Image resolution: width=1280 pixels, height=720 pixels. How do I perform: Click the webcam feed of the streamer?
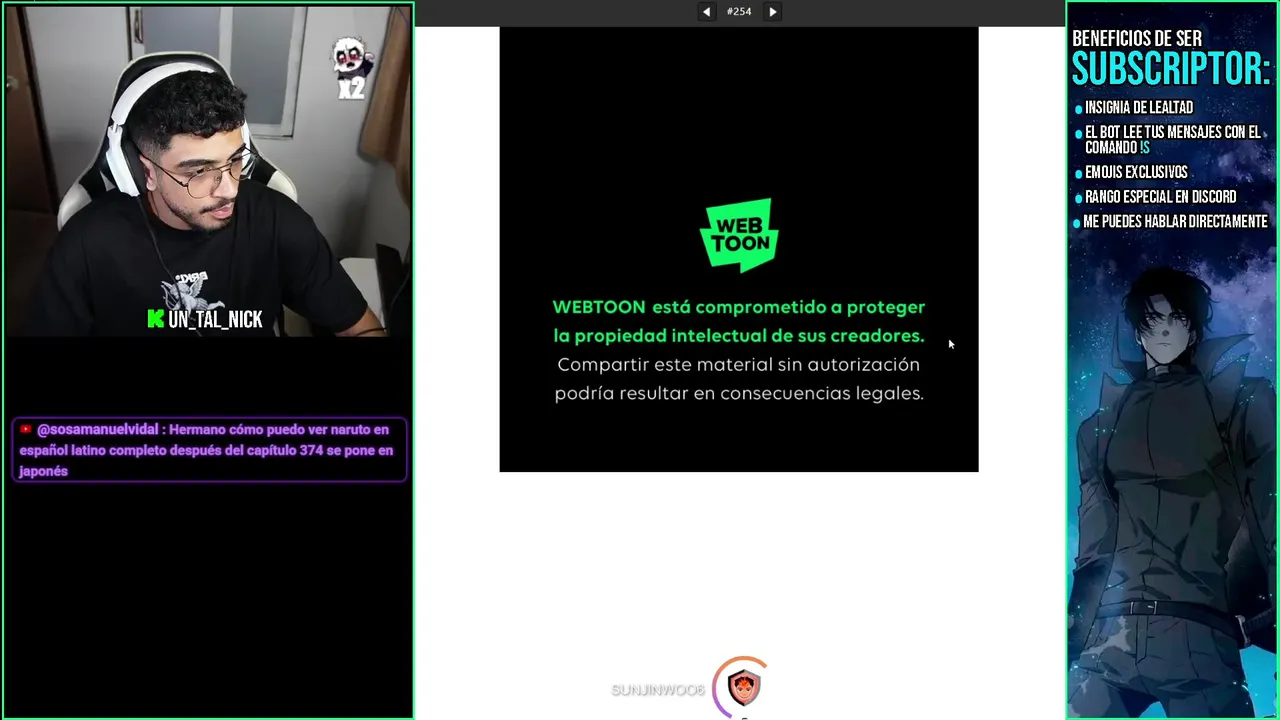point(207,170)
